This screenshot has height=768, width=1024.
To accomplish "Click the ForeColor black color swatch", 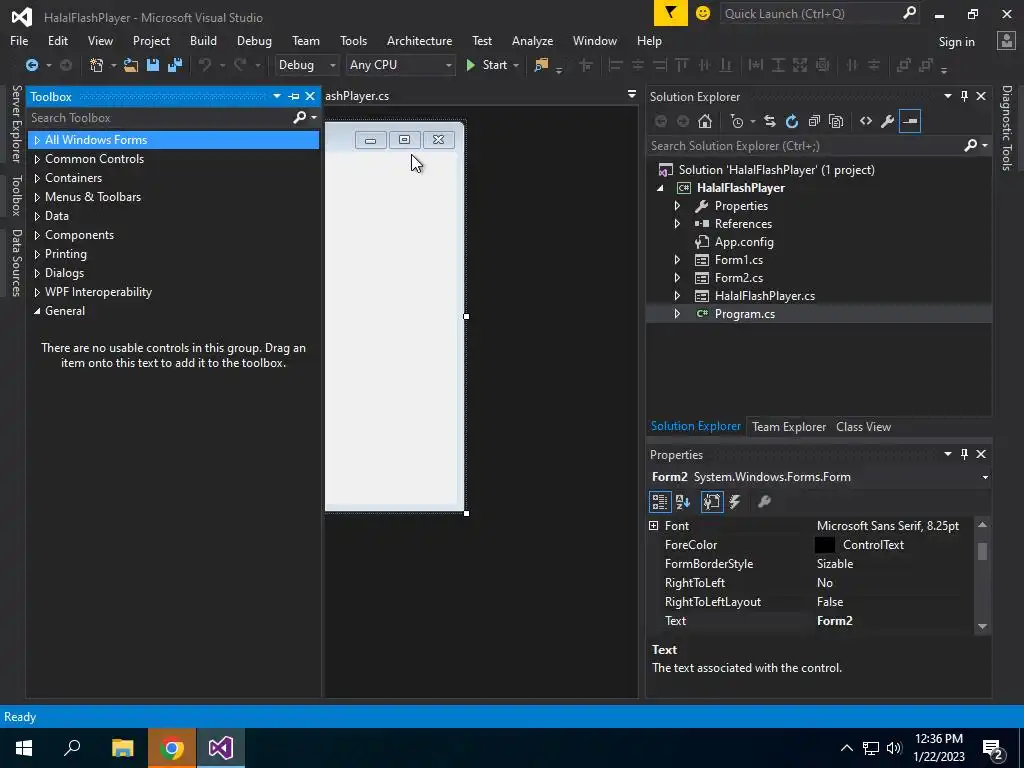I will [x=825, y=545].
